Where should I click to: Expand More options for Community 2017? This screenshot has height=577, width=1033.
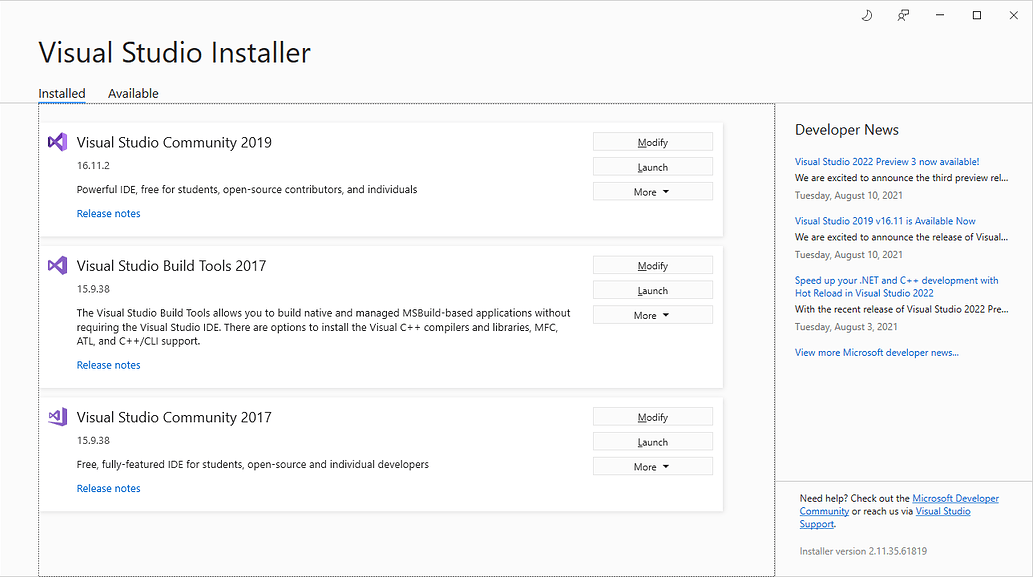[x=653, y=466]
